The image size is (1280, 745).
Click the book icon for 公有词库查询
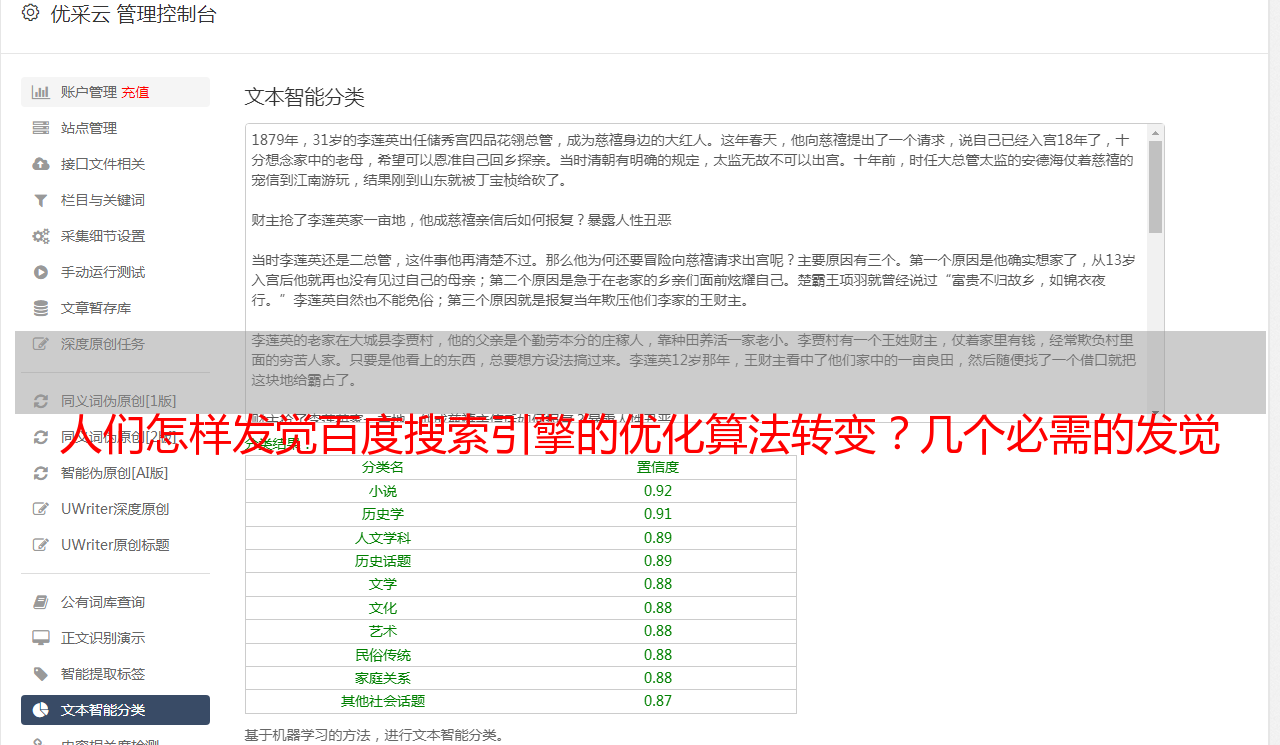[41, 602]
